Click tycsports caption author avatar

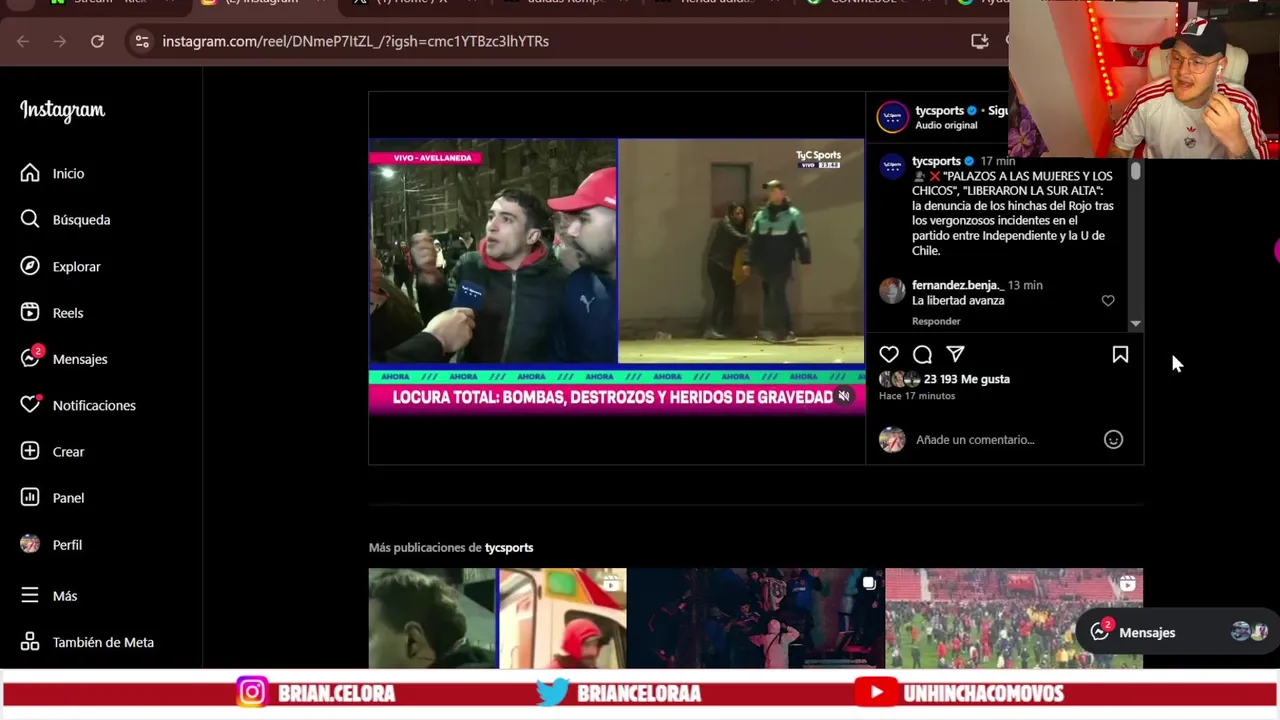[892, 167]
